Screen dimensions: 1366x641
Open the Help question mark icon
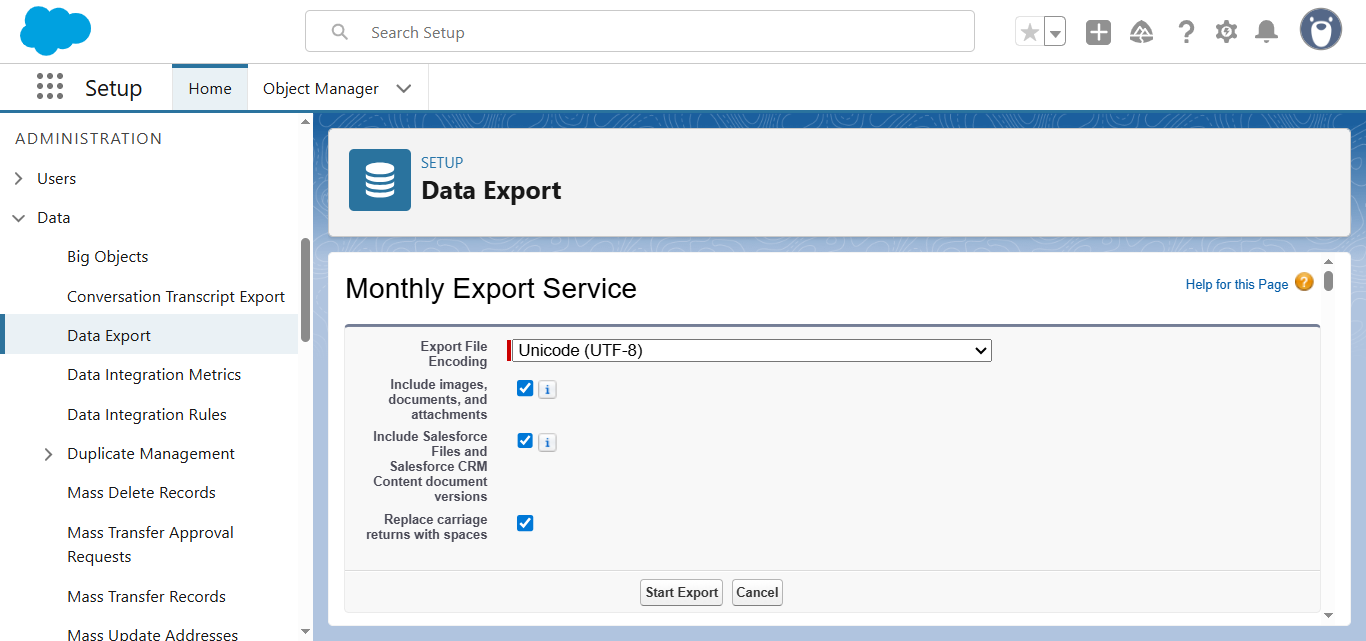1185,32
